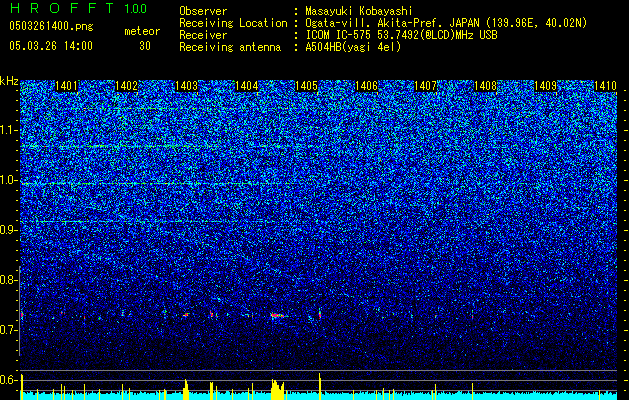This screenshot has height=400, width=629.
Task: Click the kHz axis unit label
Action: point(9,81)
